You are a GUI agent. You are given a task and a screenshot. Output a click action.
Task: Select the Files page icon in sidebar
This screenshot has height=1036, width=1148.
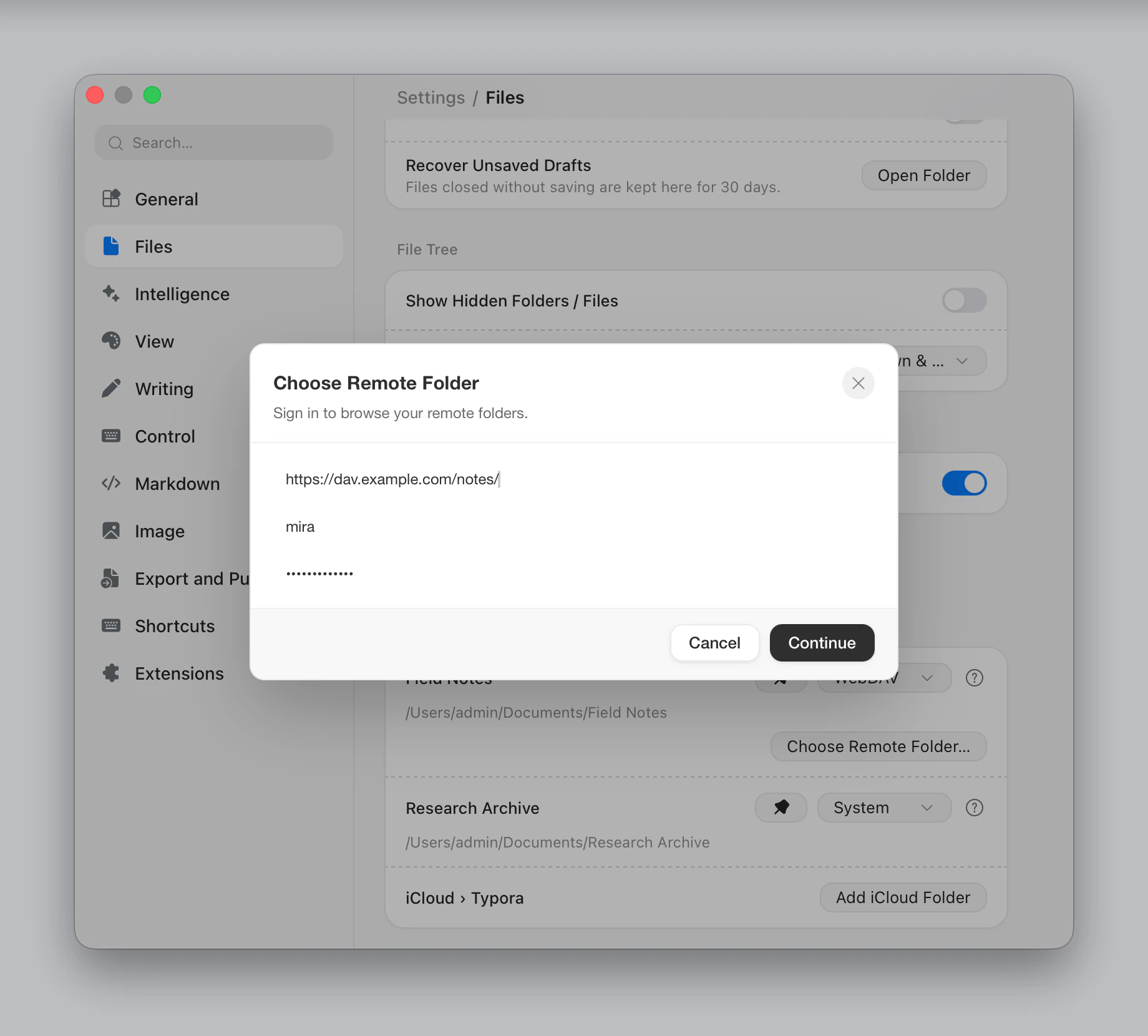click(x=111, y=246)
